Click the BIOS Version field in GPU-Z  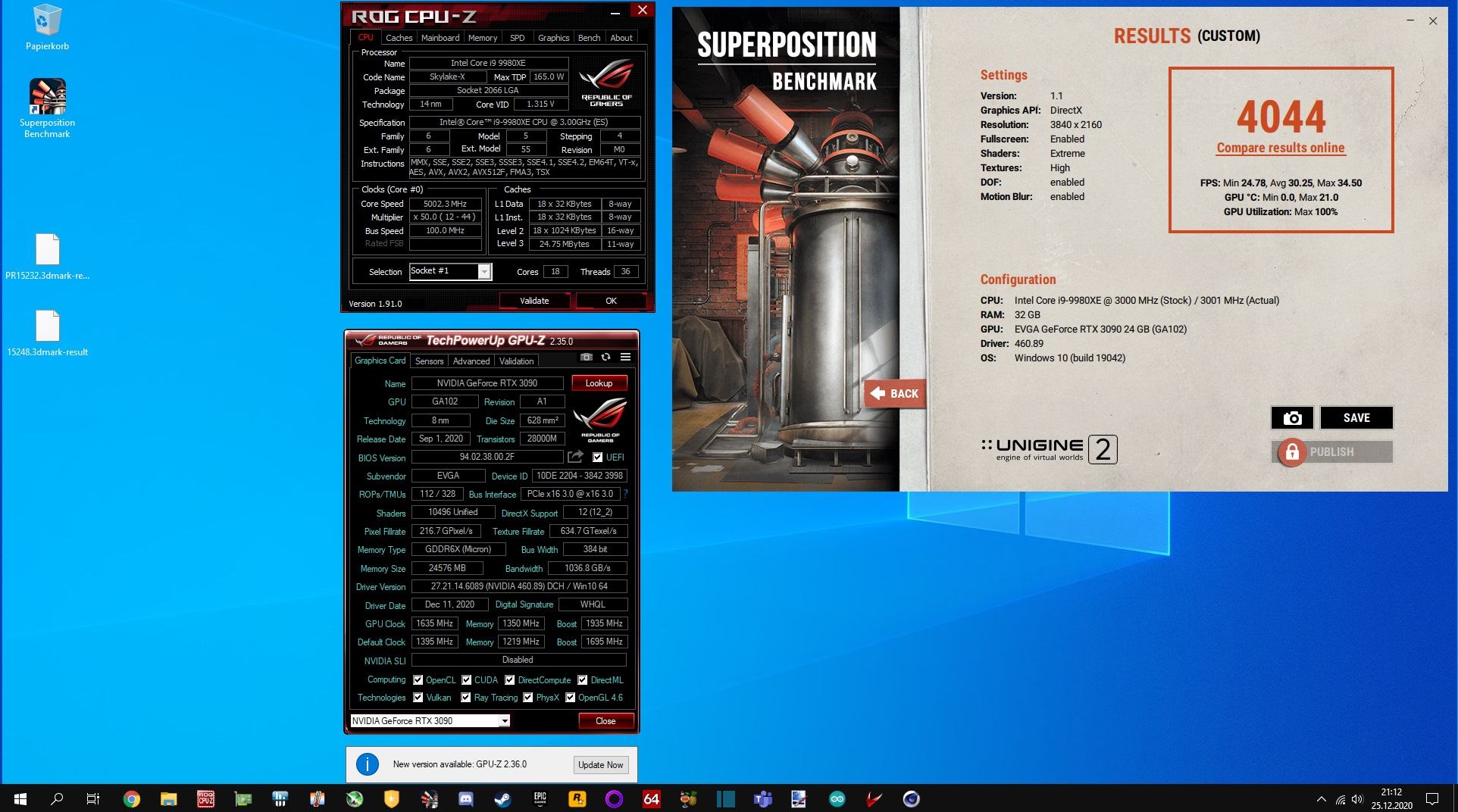(487, 458)
